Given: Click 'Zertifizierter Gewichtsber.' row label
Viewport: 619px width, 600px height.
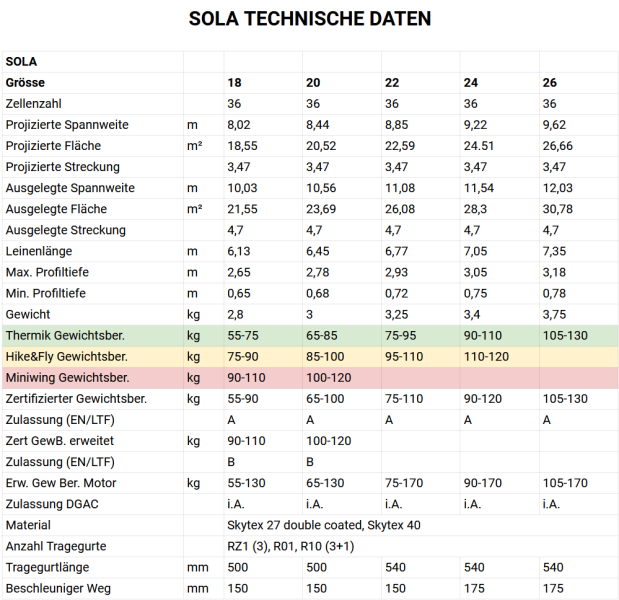Looking at the screenshot, I should coord(76,399).
